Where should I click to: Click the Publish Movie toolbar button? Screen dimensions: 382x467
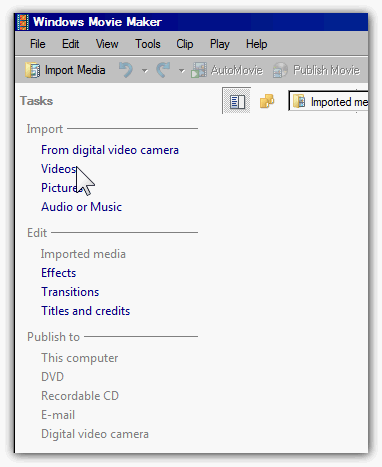[316, 70]
